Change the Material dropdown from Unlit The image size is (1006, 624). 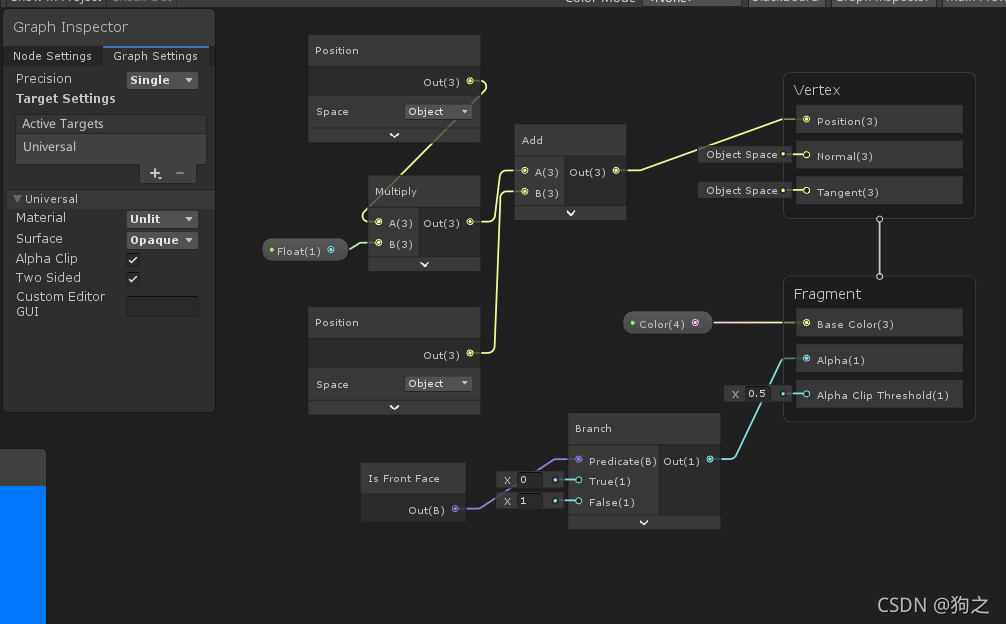click(x=161, y=218)
